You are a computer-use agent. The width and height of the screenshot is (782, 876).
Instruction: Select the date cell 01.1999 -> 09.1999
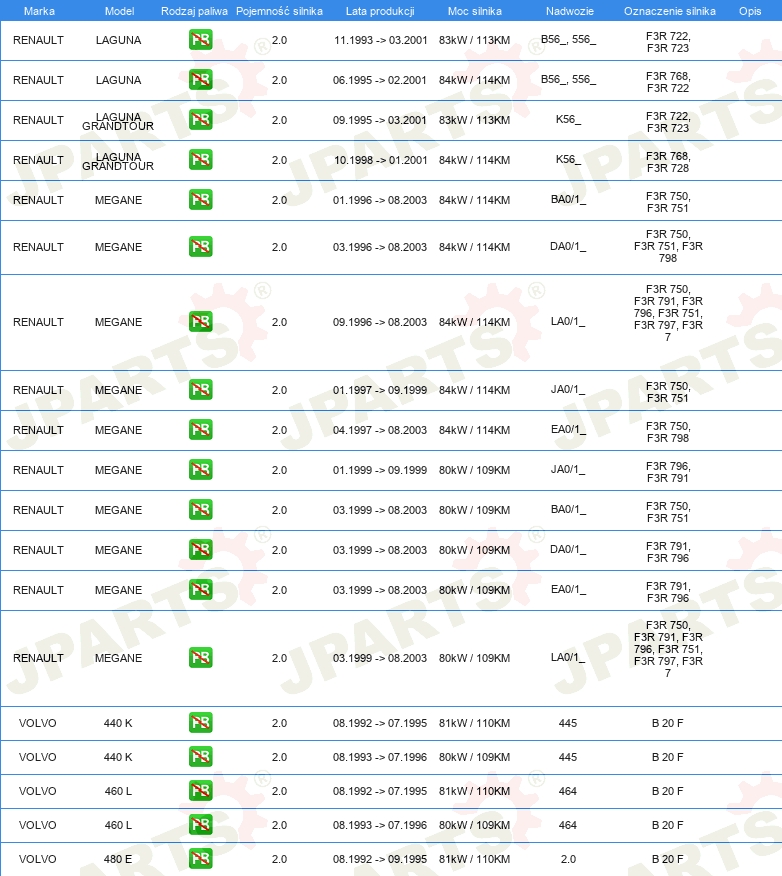(380, 470)
